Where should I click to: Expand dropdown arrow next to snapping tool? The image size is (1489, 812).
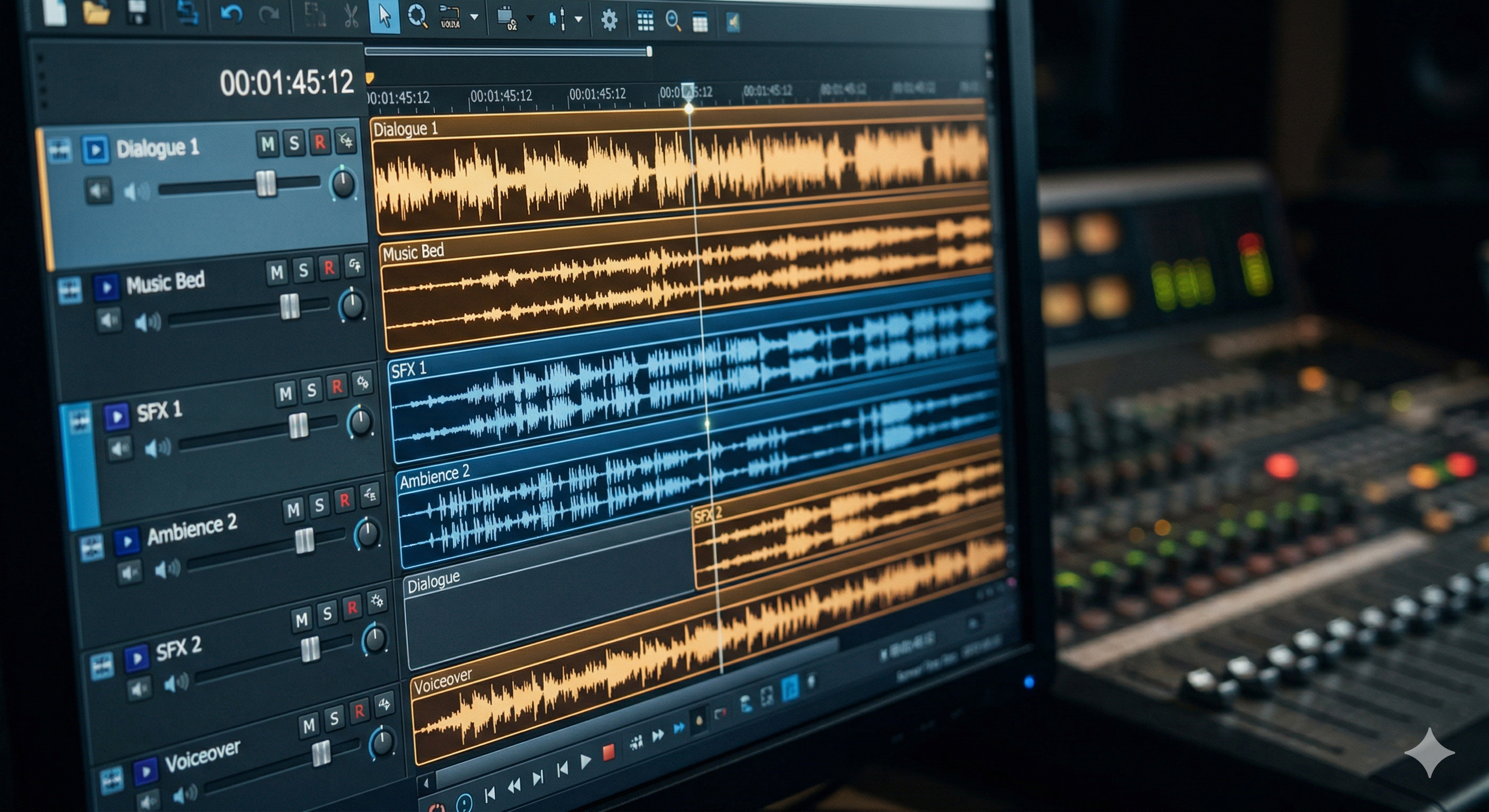(x=578, y=19)
